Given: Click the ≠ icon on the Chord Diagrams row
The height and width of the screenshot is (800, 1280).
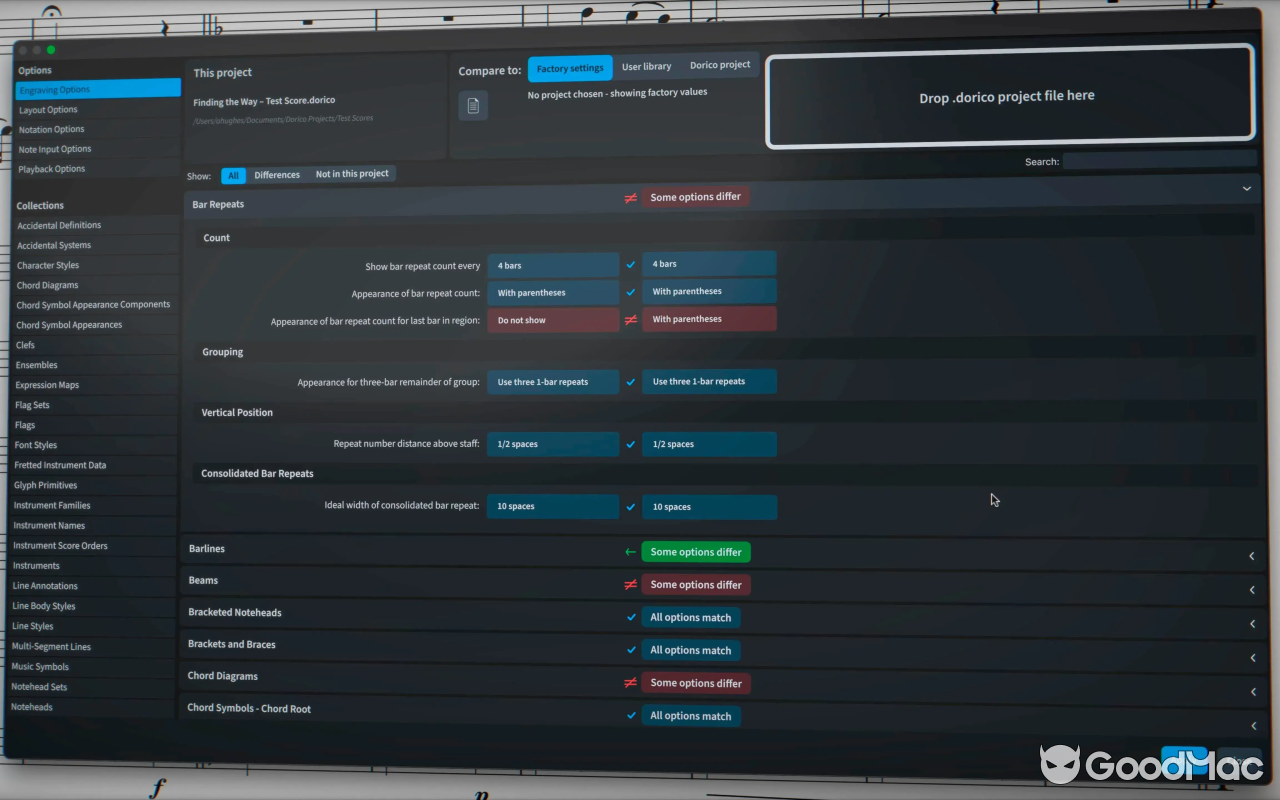Looking at the screenshot, I should point(630,682).
